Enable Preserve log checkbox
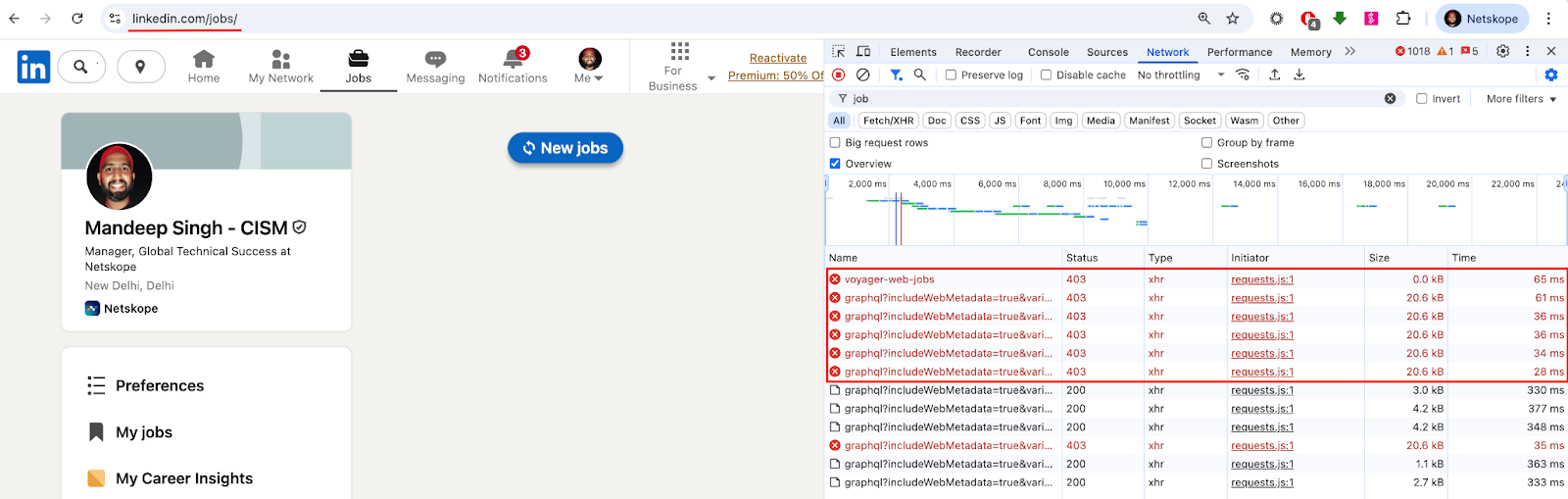This screenshot has height=499, width=1568. (x=951, y=75)
